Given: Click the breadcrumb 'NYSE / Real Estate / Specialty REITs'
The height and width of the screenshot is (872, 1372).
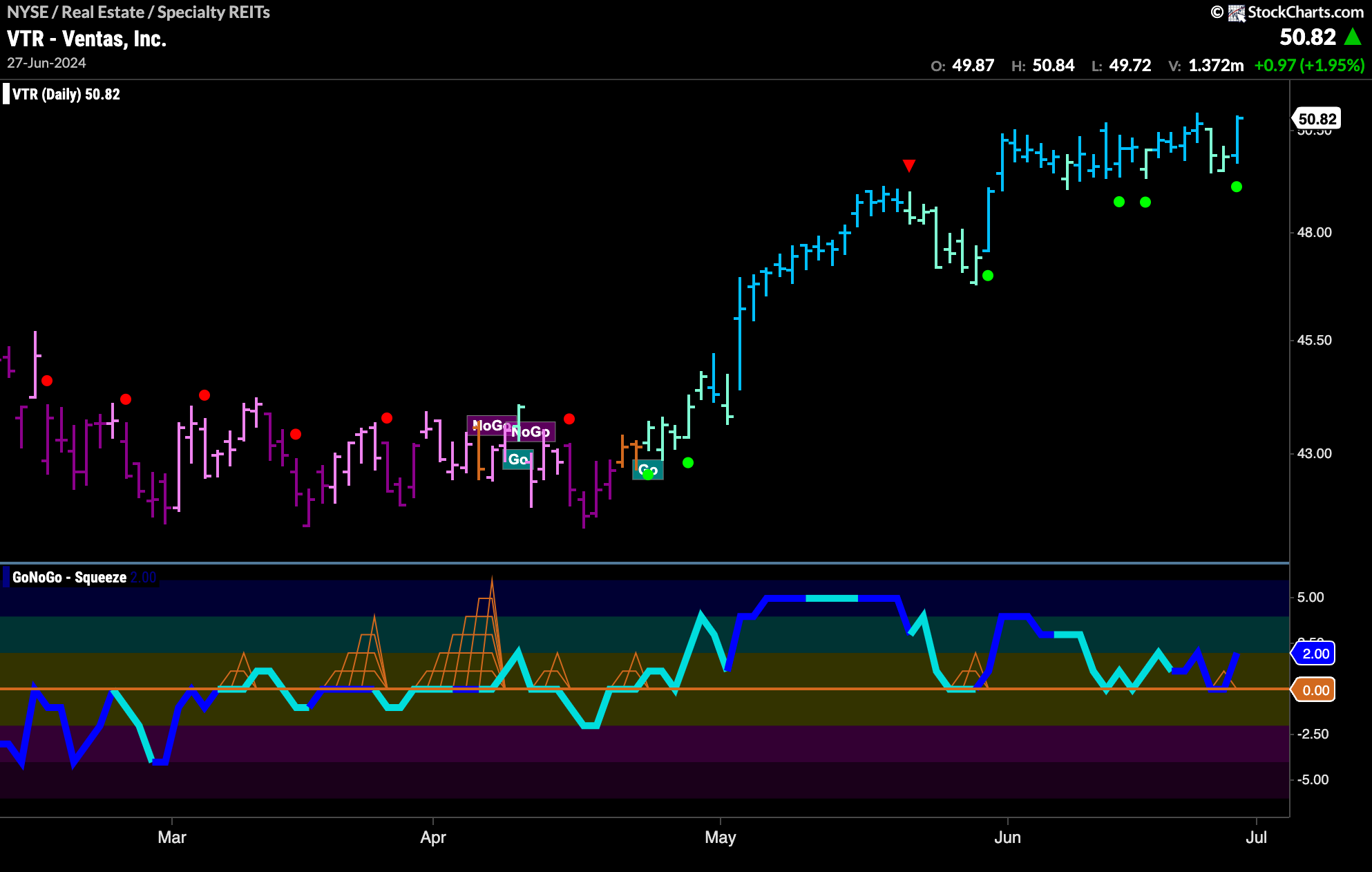Looking at the screenshot, I should pyautogui.click(x=138, y=12).
